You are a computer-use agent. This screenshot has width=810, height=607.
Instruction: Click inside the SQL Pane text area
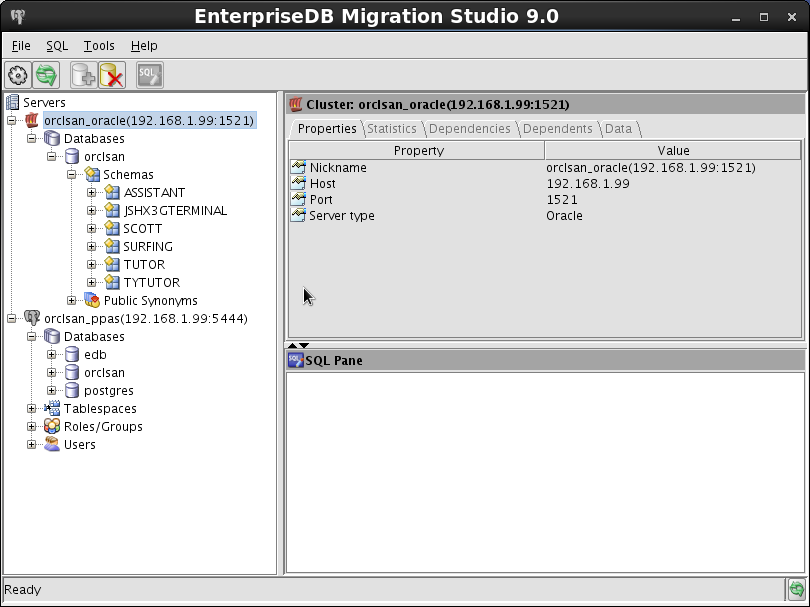click(545, 472)
